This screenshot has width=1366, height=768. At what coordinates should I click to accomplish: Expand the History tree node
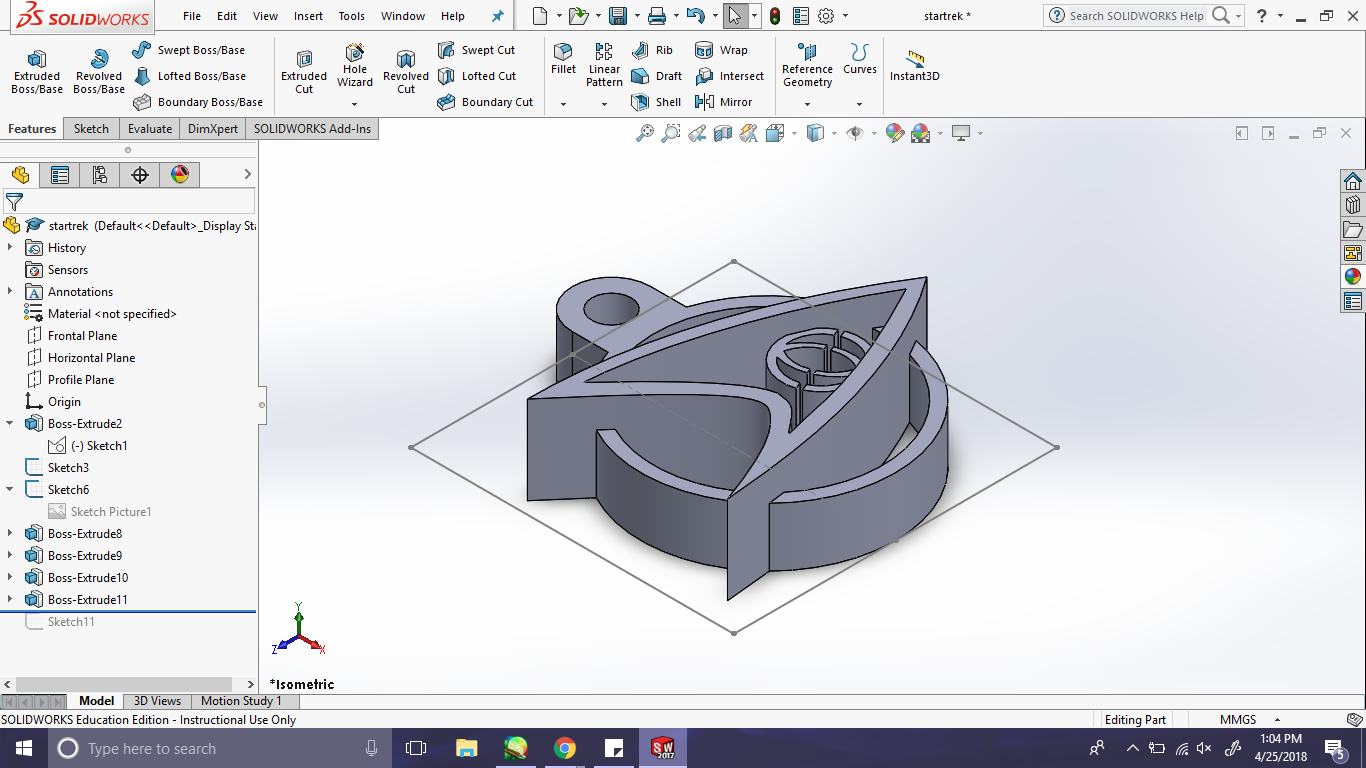click(x=10, y=248)
